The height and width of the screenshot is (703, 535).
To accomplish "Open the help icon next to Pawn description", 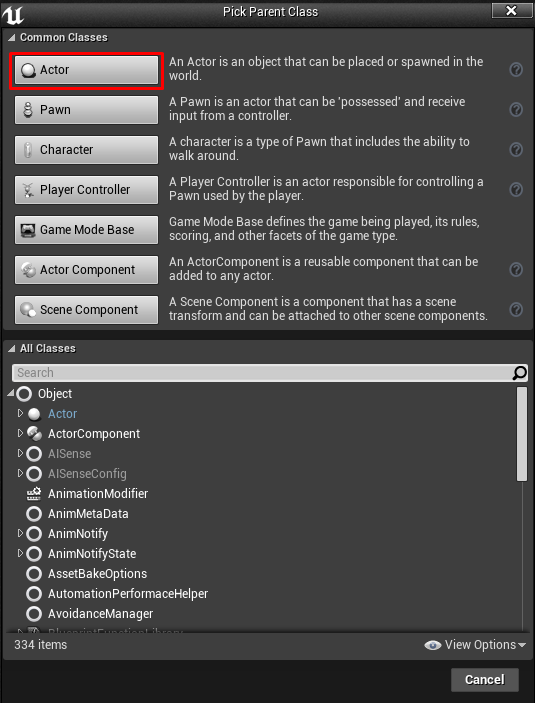I will pyautogui.click(x=516, y=109).
